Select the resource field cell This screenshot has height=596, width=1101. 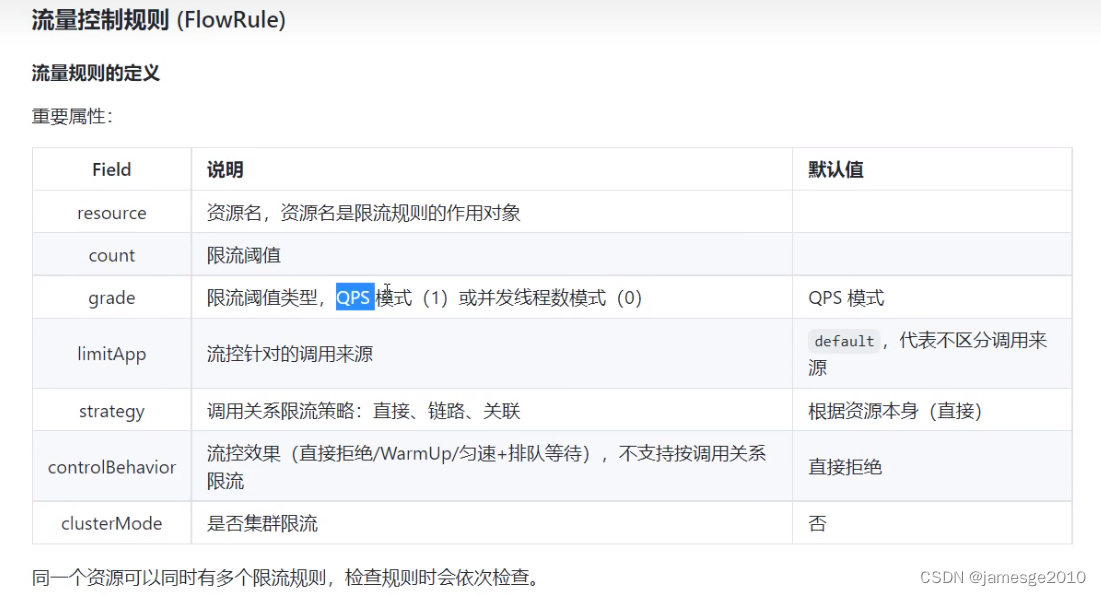click(112, 213)
